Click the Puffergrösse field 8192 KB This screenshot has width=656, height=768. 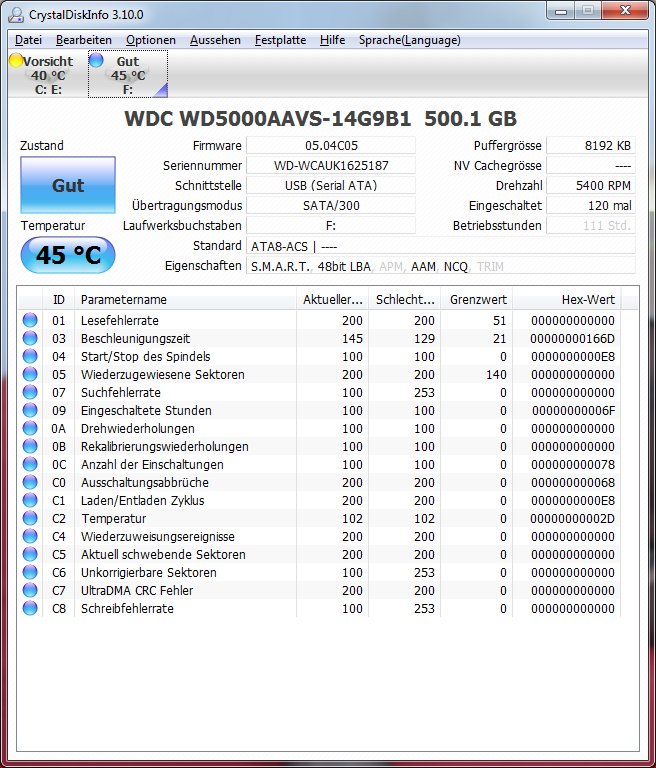[x=591, y=145]
